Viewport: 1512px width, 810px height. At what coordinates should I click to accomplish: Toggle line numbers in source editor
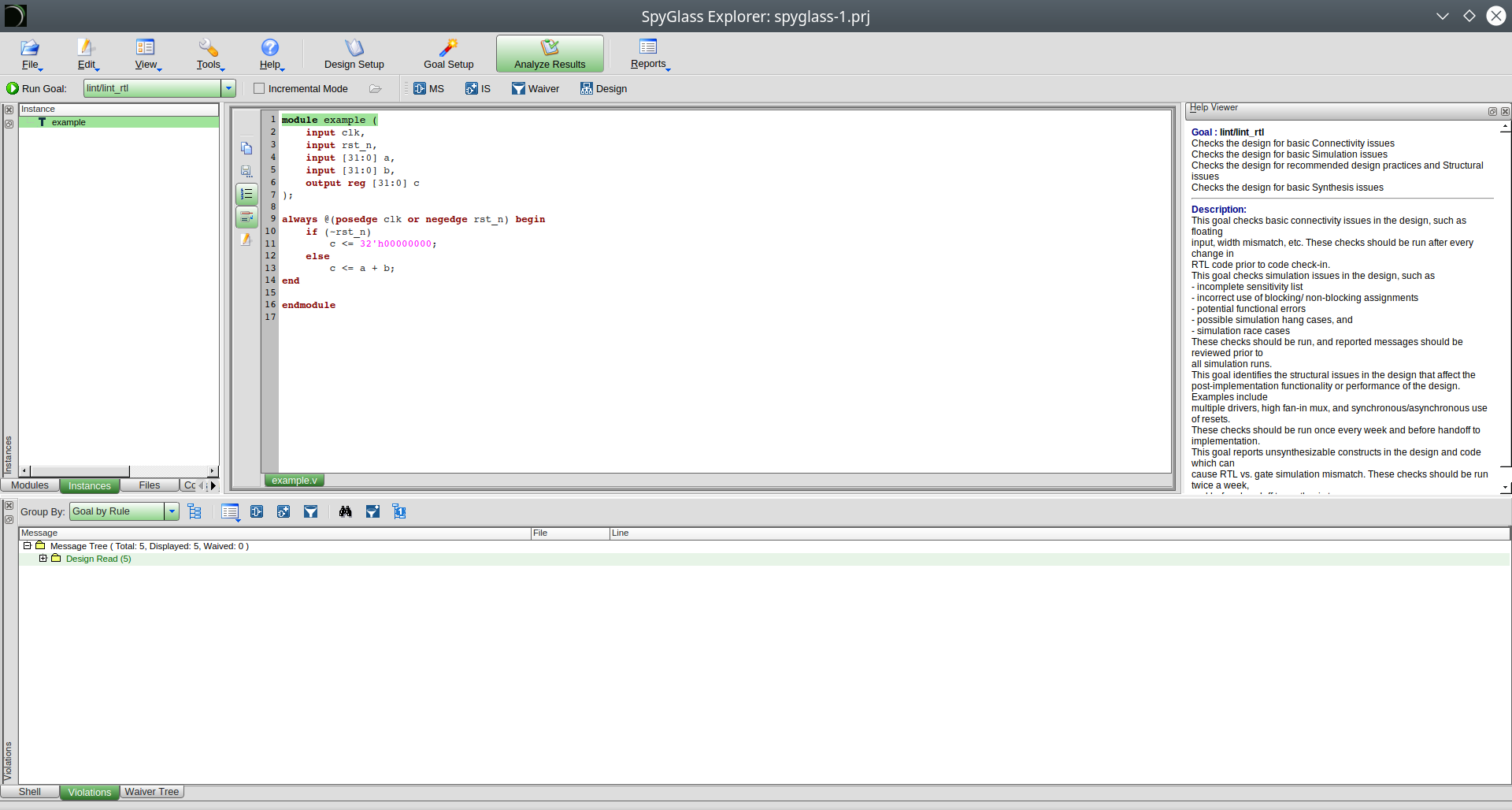coord(246,194)
